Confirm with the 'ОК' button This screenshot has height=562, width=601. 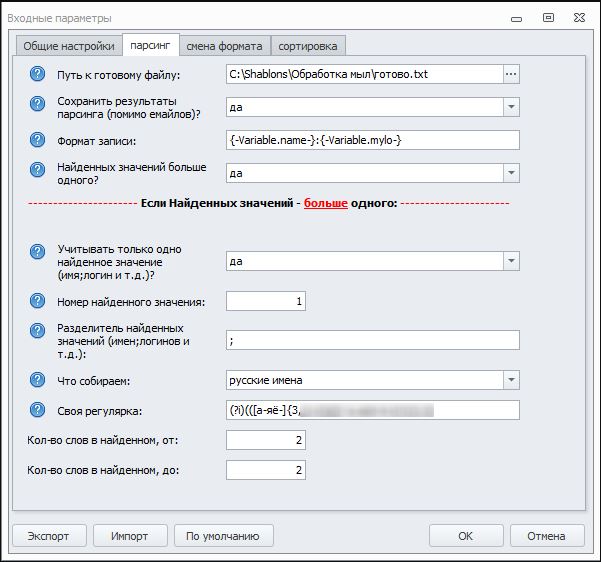tap(466, 536)
